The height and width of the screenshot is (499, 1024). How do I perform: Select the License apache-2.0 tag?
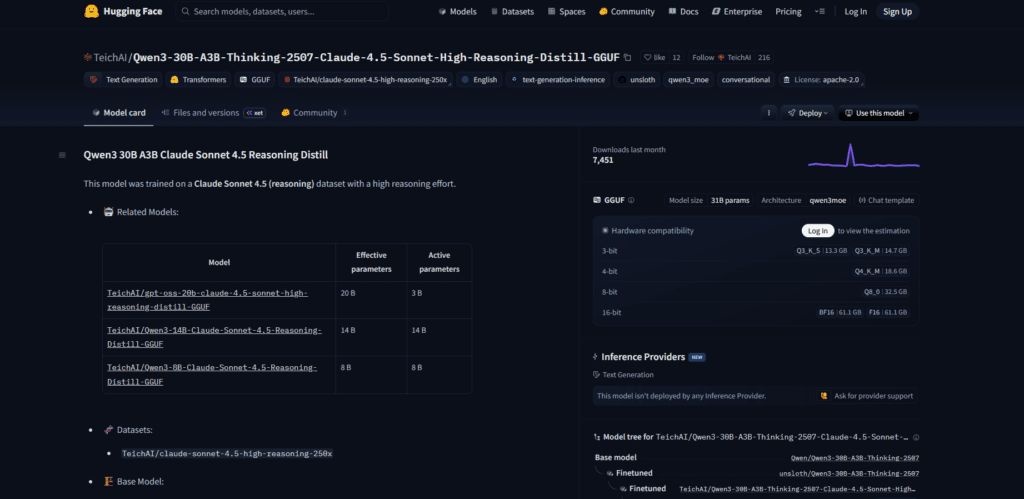pos(822,80)
